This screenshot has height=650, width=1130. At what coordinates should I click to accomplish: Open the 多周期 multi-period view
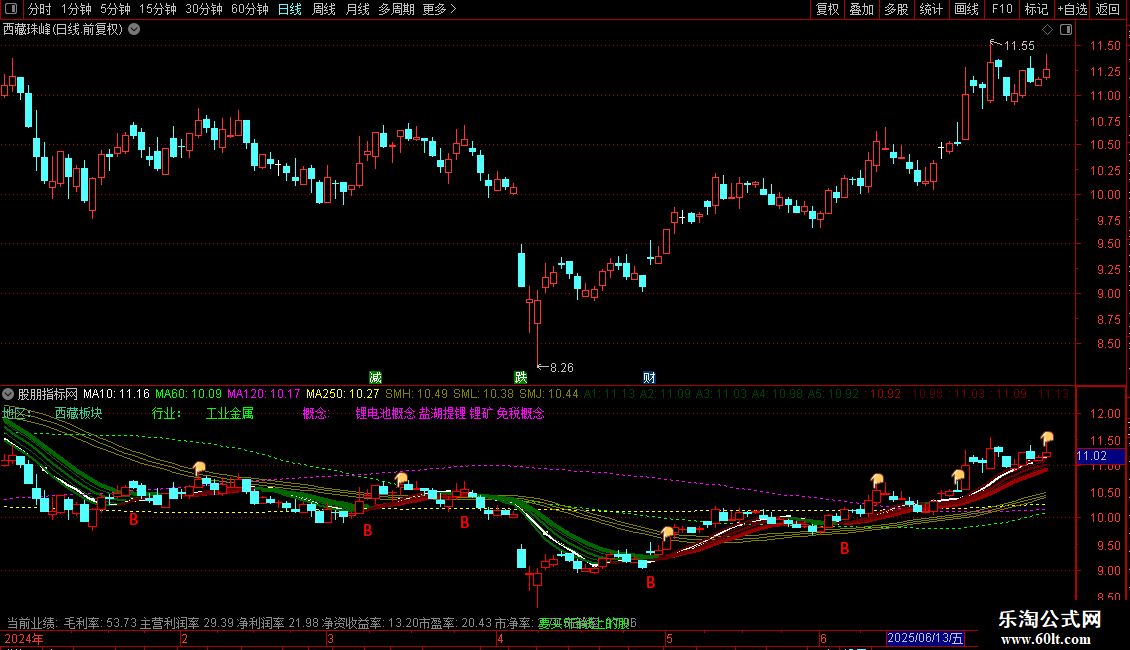point(396,9)
